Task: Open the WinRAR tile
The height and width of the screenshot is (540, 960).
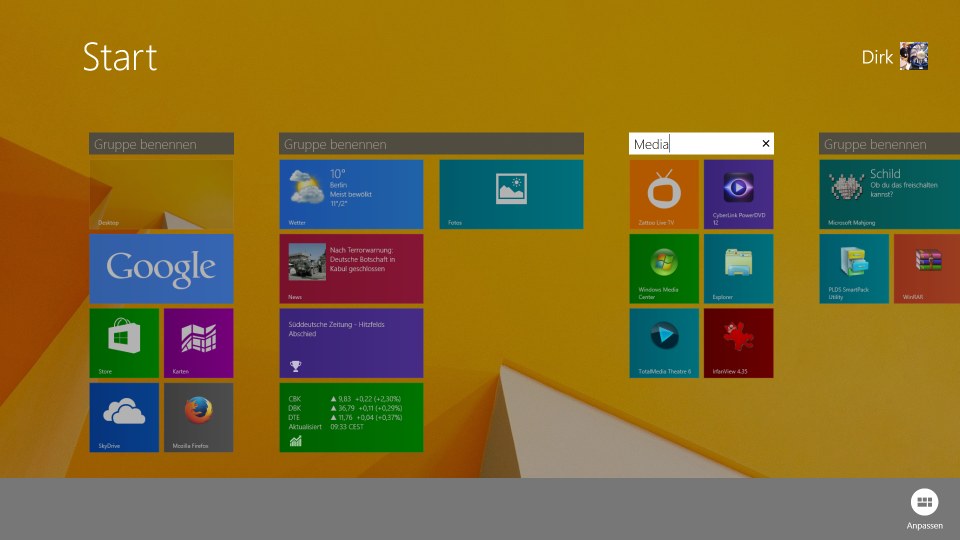Action: pos(926,268)
